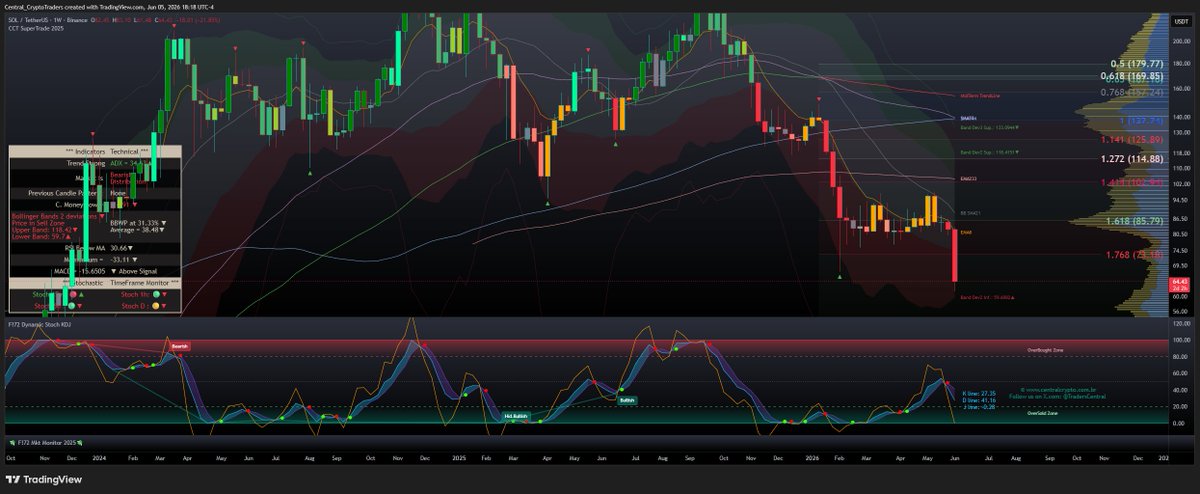Click the EMA8 line label
The width and height of the screenshot is (1200, 494).
965,232
